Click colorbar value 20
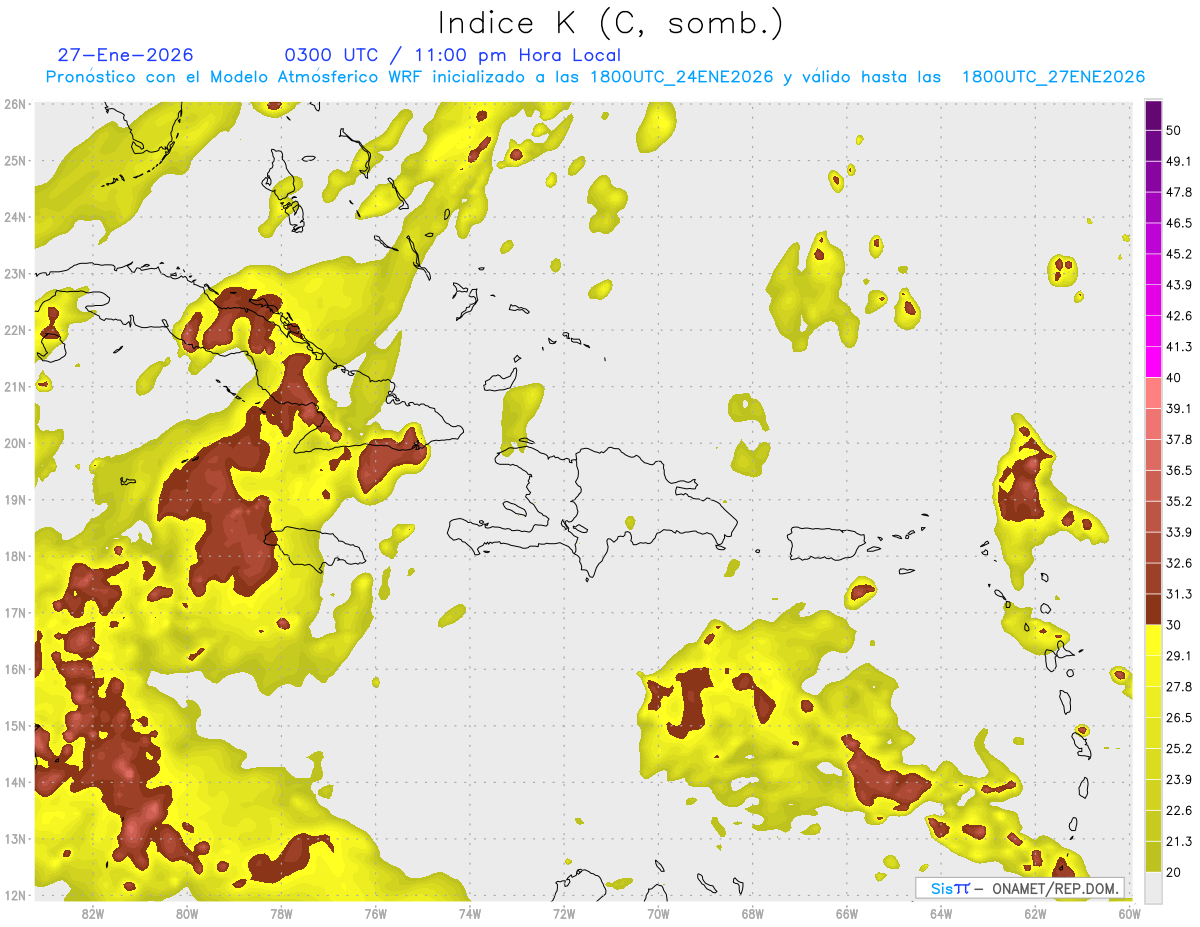1200x927 pixels. pos(1174,872)
